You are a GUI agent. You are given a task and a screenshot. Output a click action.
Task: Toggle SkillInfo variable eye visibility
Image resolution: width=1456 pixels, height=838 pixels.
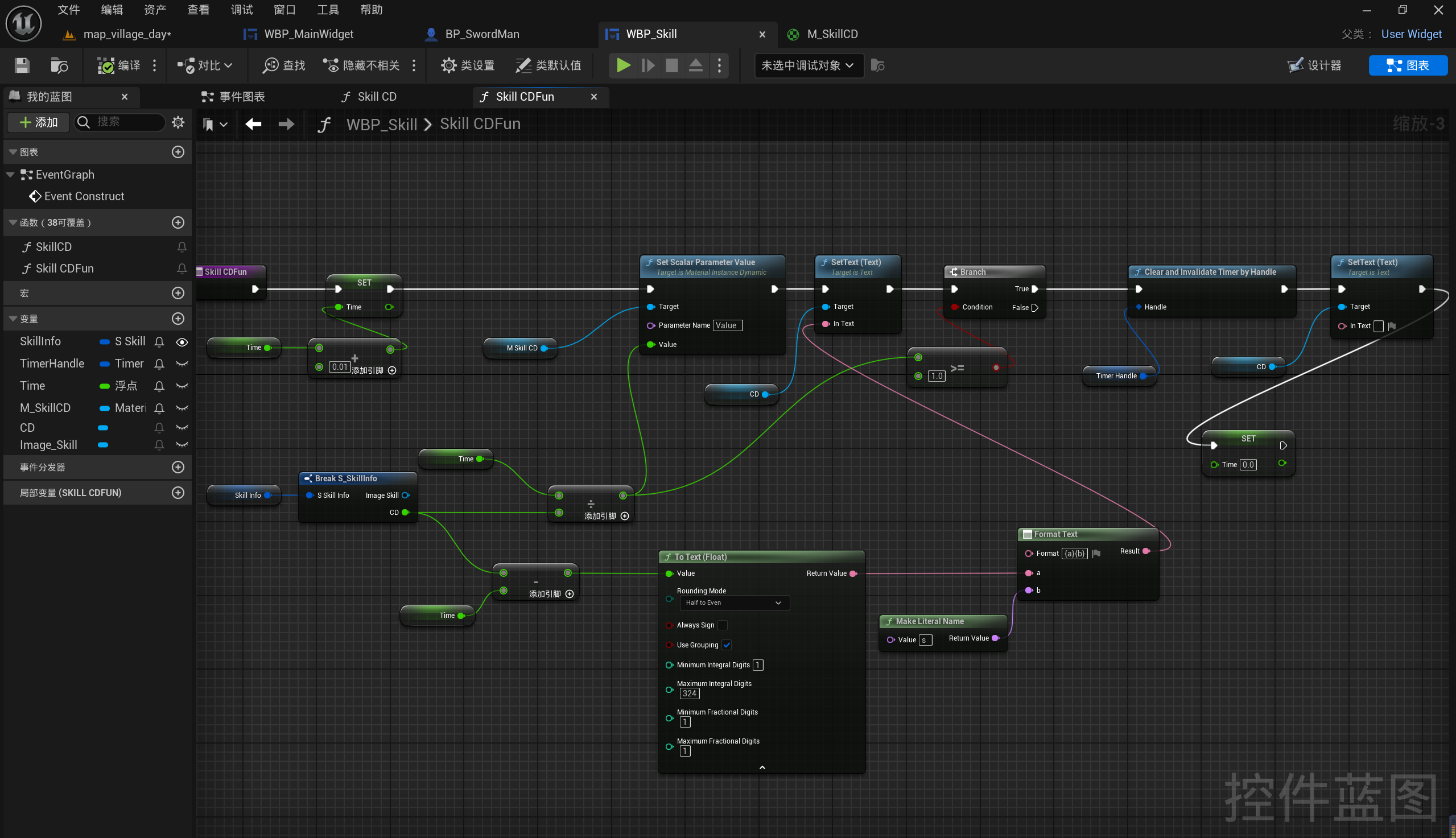(182, 342)
